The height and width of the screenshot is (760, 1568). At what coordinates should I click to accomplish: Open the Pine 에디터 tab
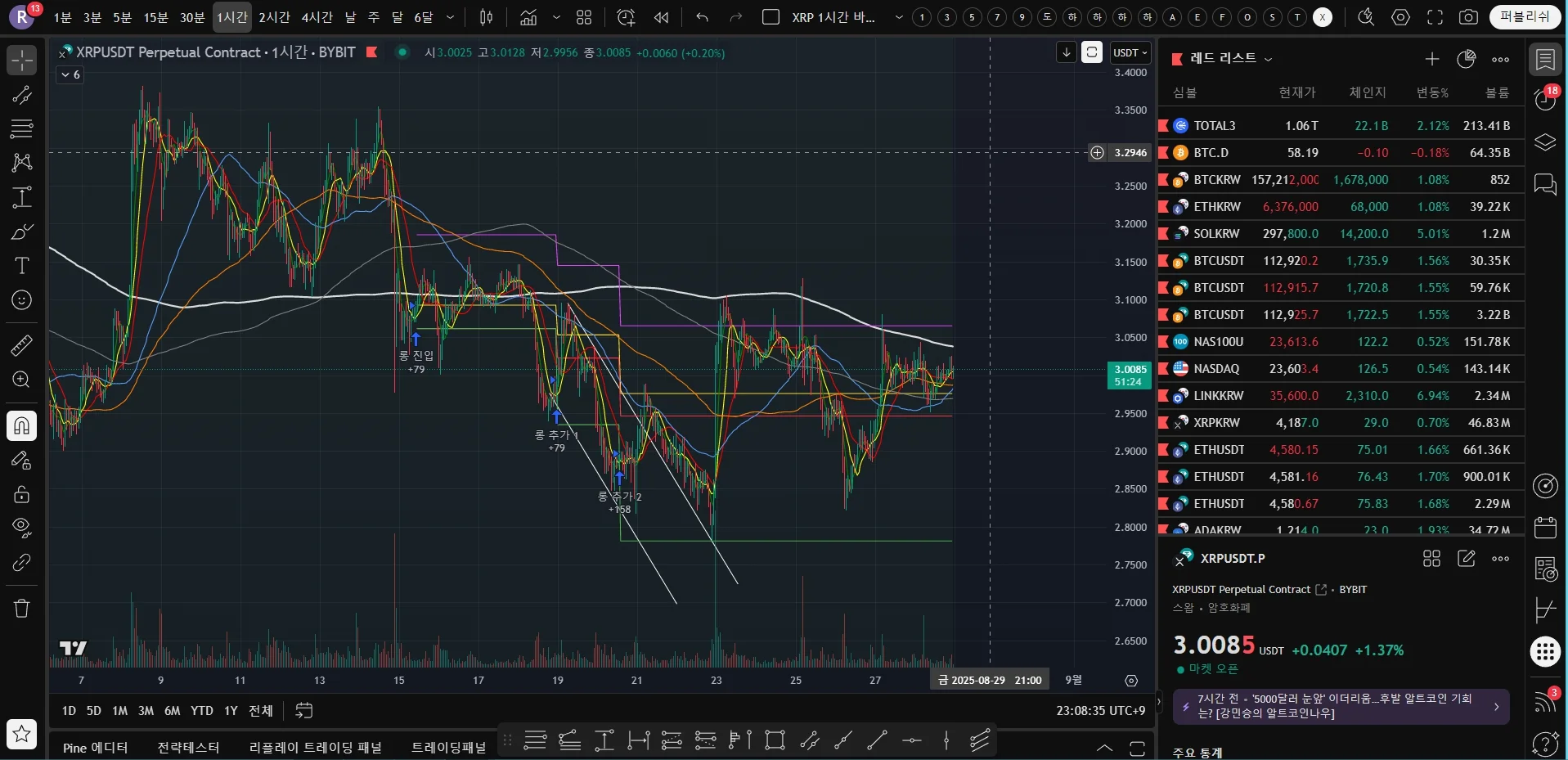[95, 748]
